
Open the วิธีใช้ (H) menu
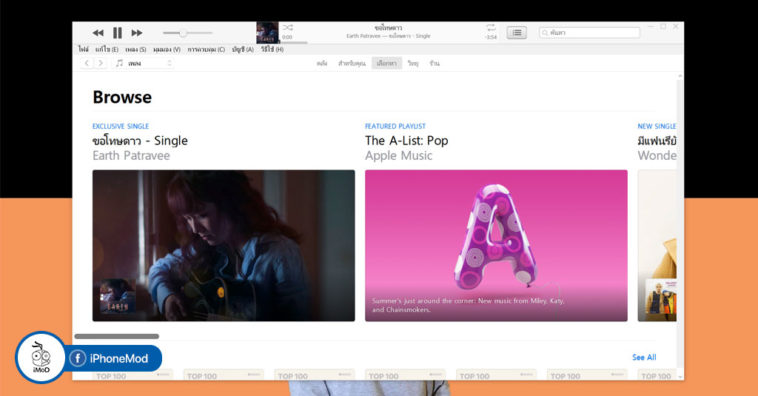[x=272, y=49]
